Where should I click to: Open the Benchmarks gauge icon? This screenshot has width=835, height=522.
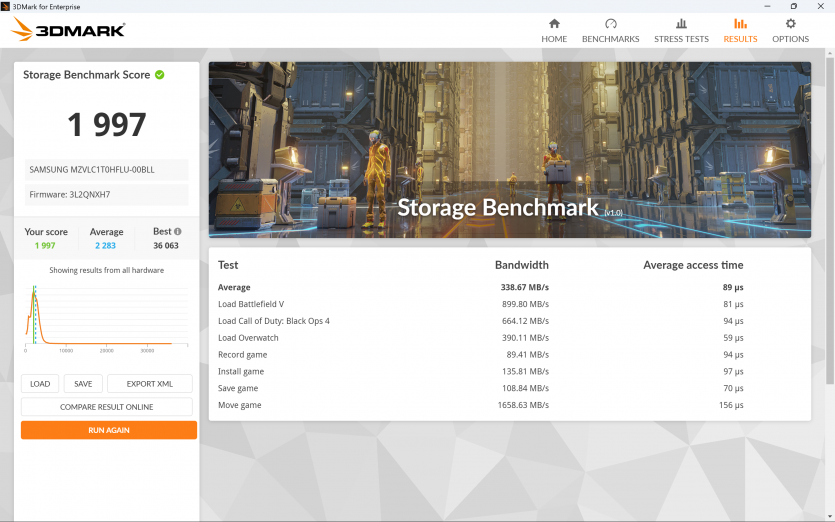[x=610, y=24]
